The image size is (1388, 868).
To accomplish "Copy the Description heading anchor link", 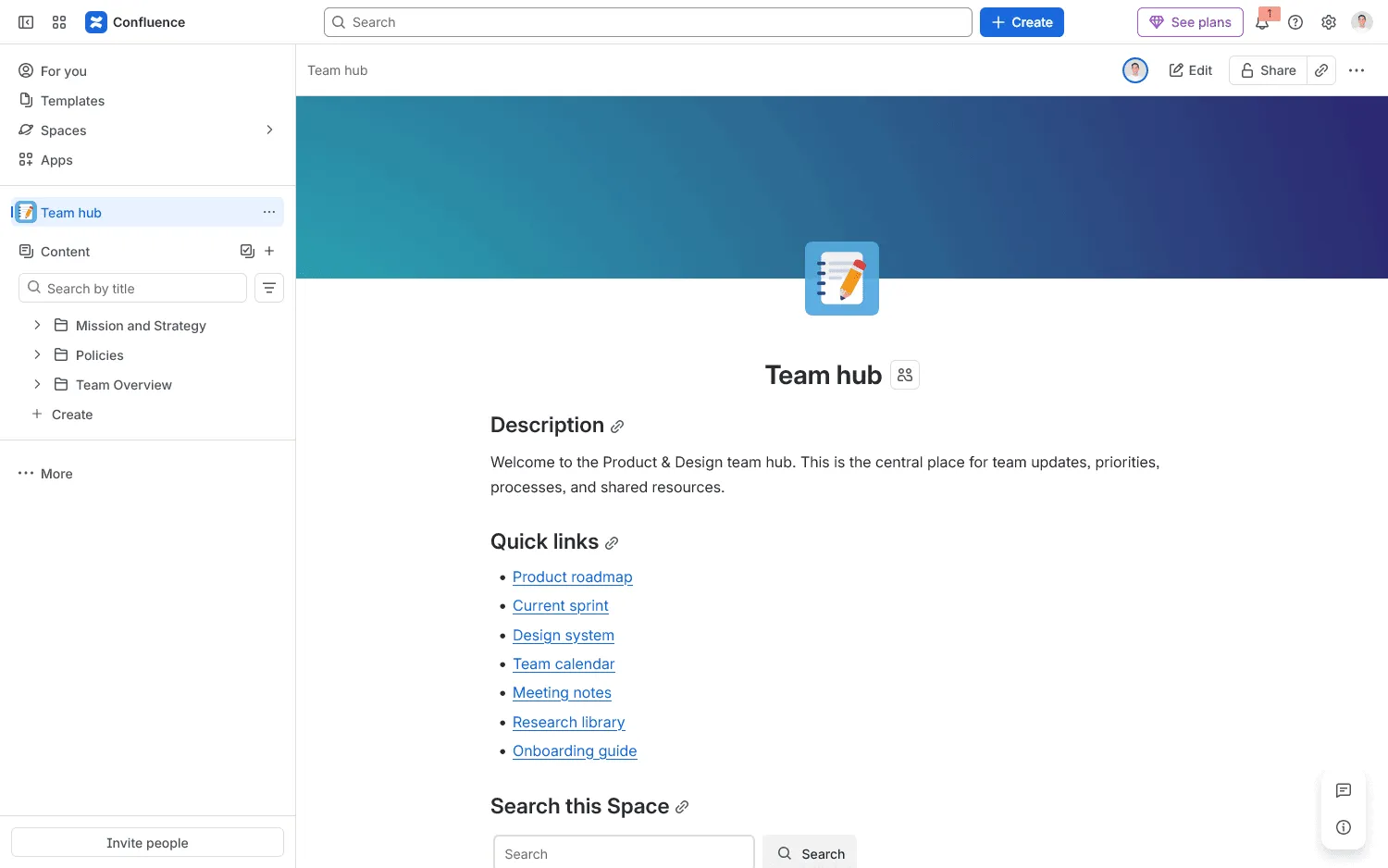I will click(617, 427).
